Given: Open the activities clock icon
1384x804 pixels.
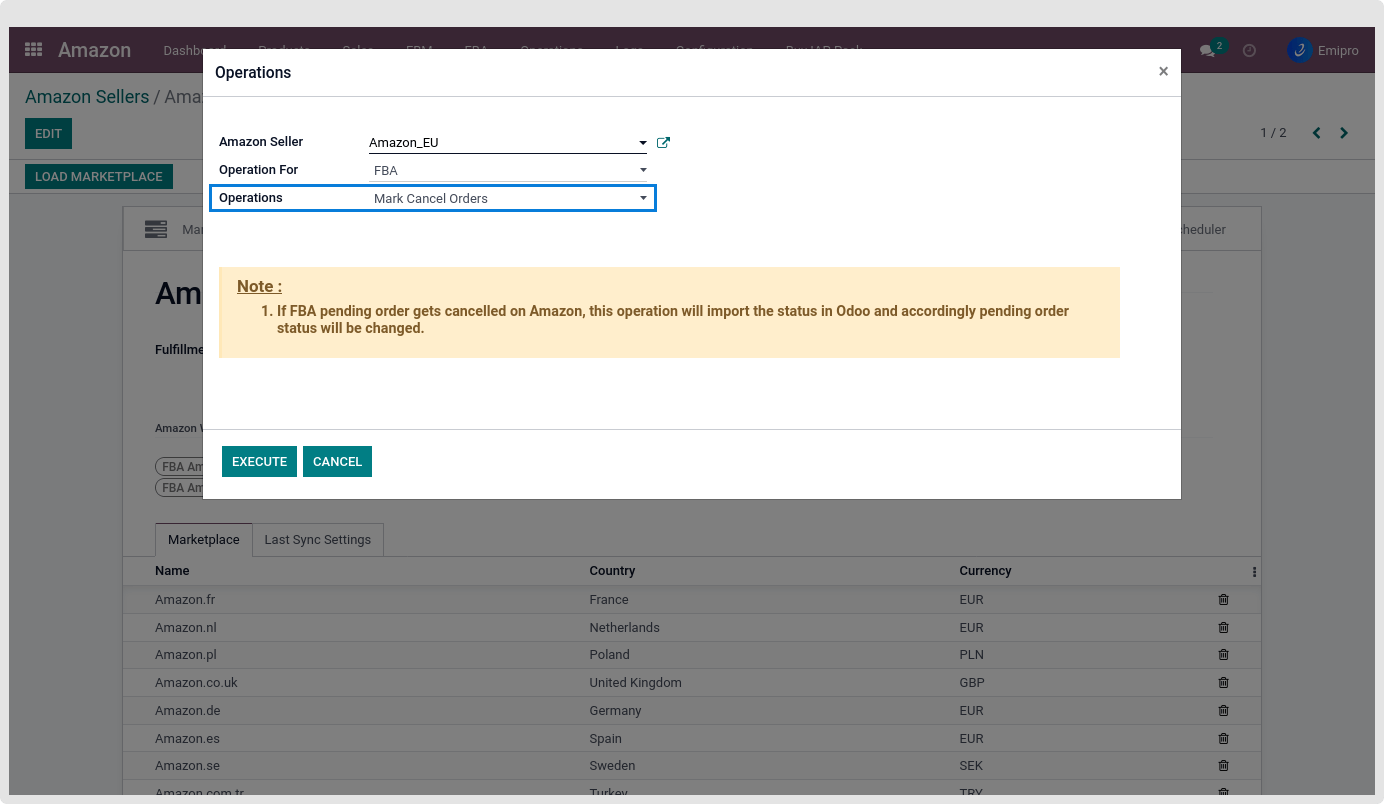Looking at the screenshot, I should click(x=1249, y=51).
